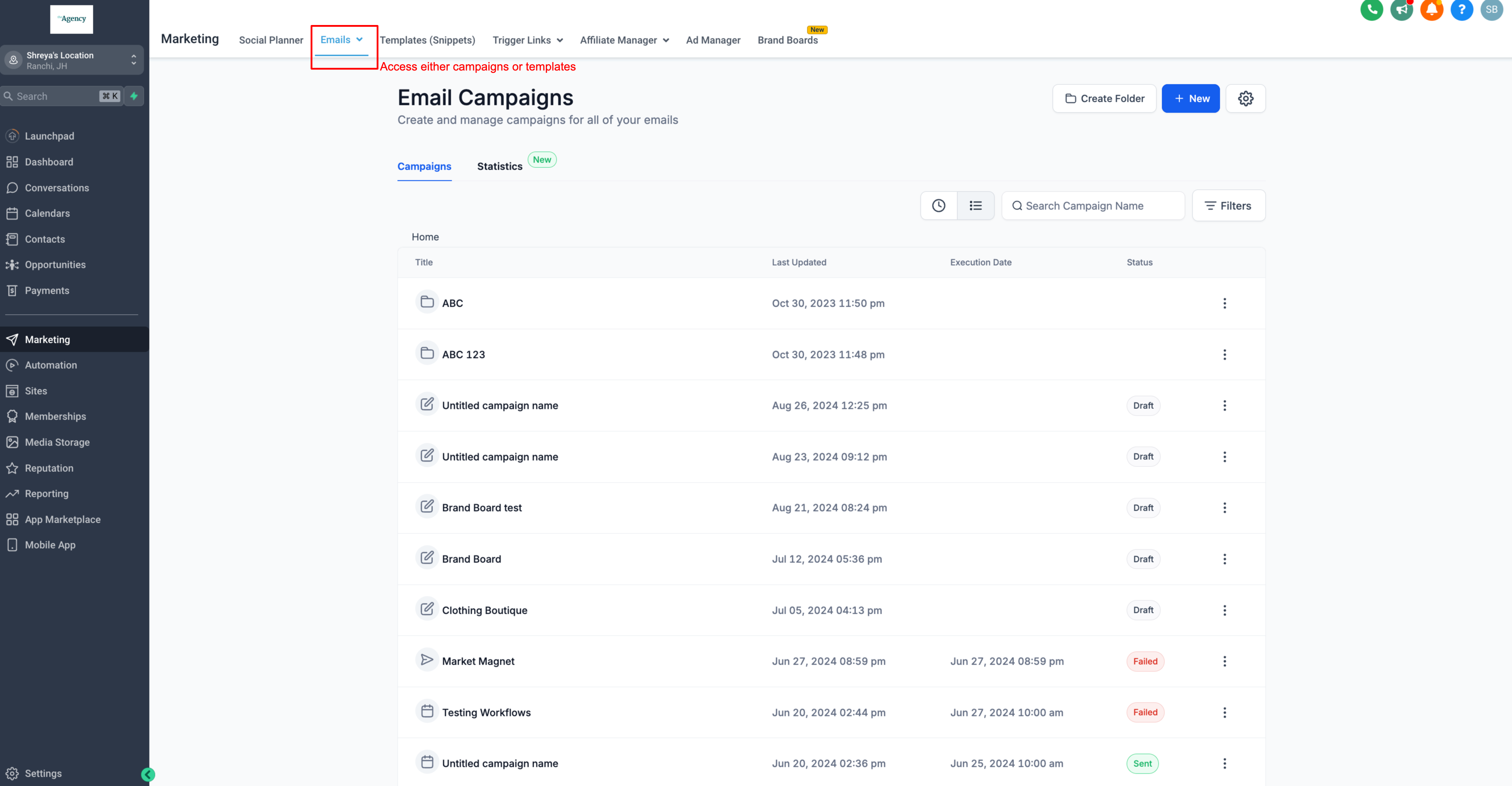The image size is (1512, 786).
Task: Click the Create Folder button
Action: click(x=1104, y=99)
